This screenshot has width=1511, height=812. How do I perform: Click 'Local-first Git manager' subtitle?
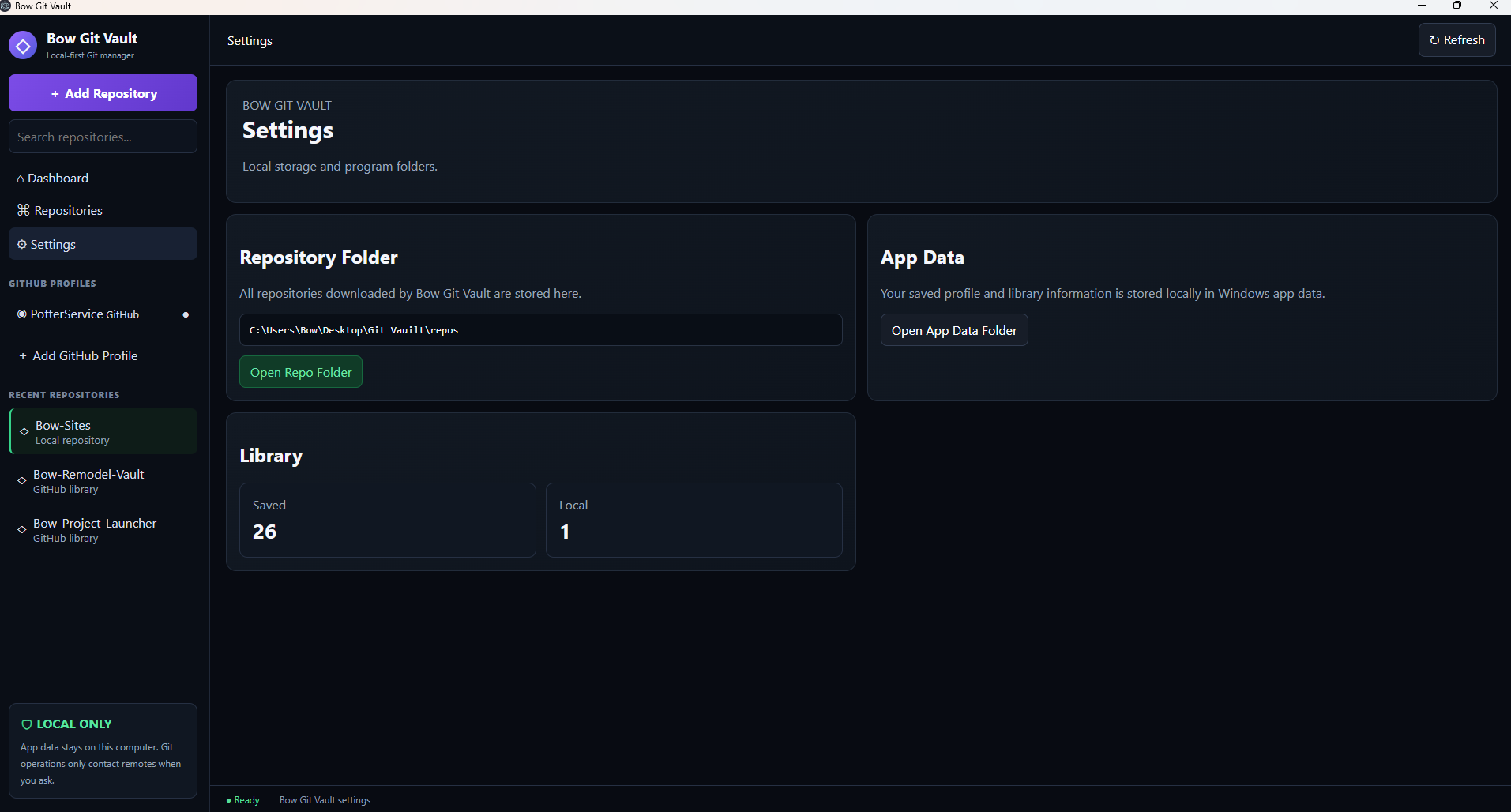tap(90, 55)
